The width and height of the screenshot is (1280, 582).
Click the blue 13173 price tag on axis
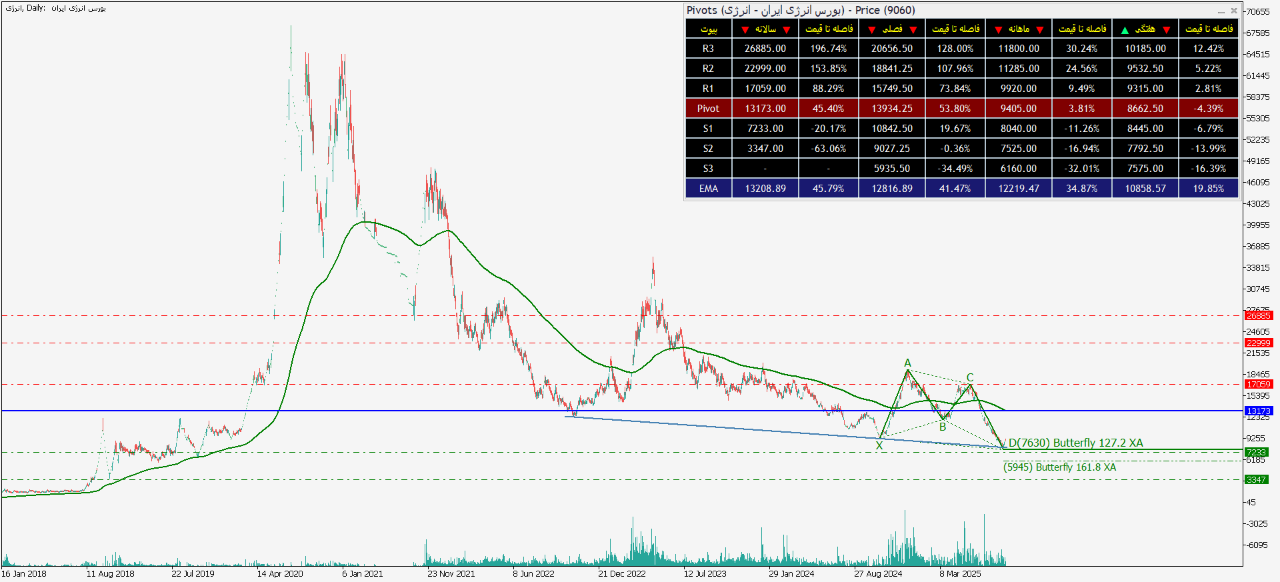click(x=1257, y=411)
